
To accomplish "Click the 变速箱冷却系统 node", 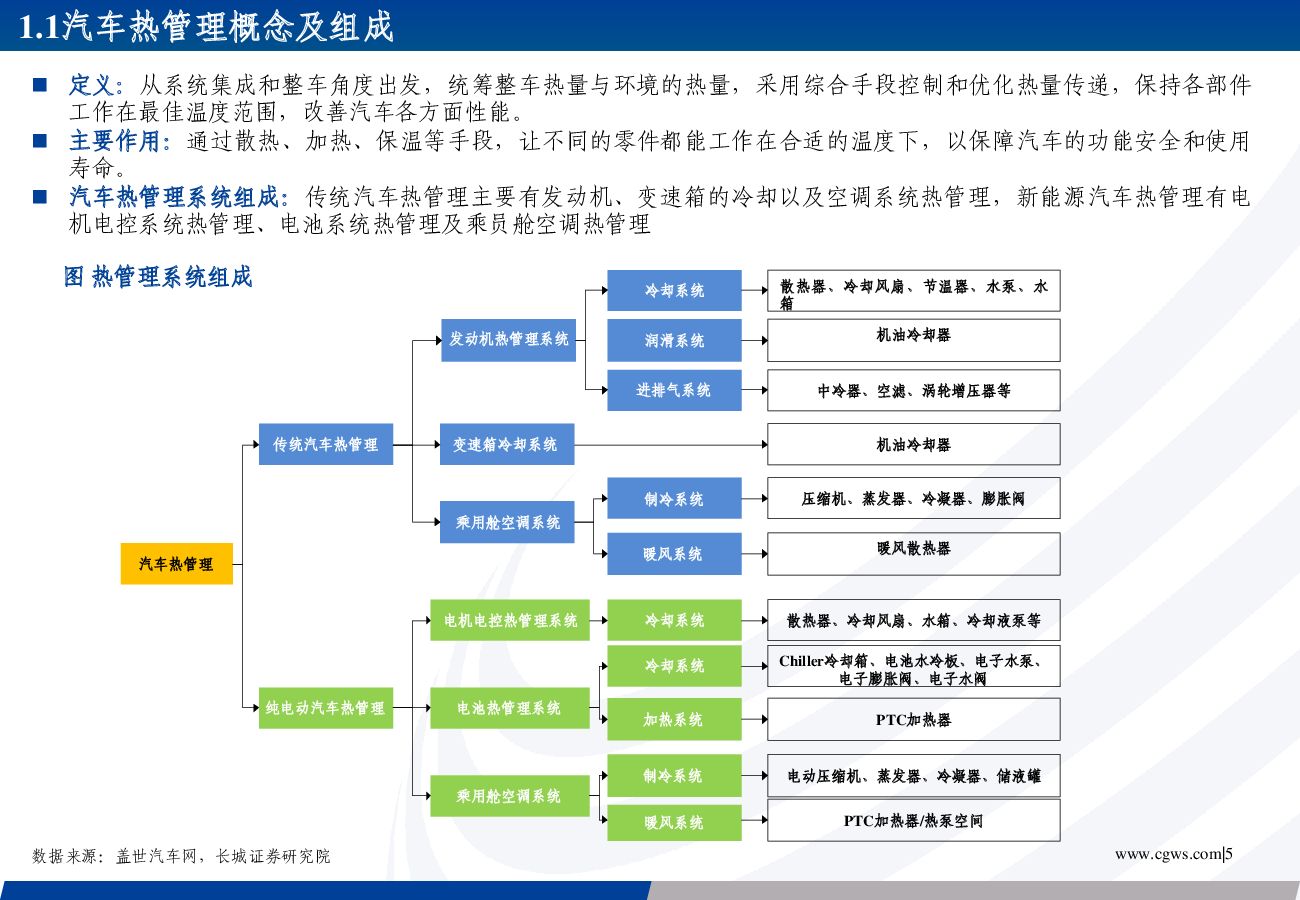I will pos(507,444).
